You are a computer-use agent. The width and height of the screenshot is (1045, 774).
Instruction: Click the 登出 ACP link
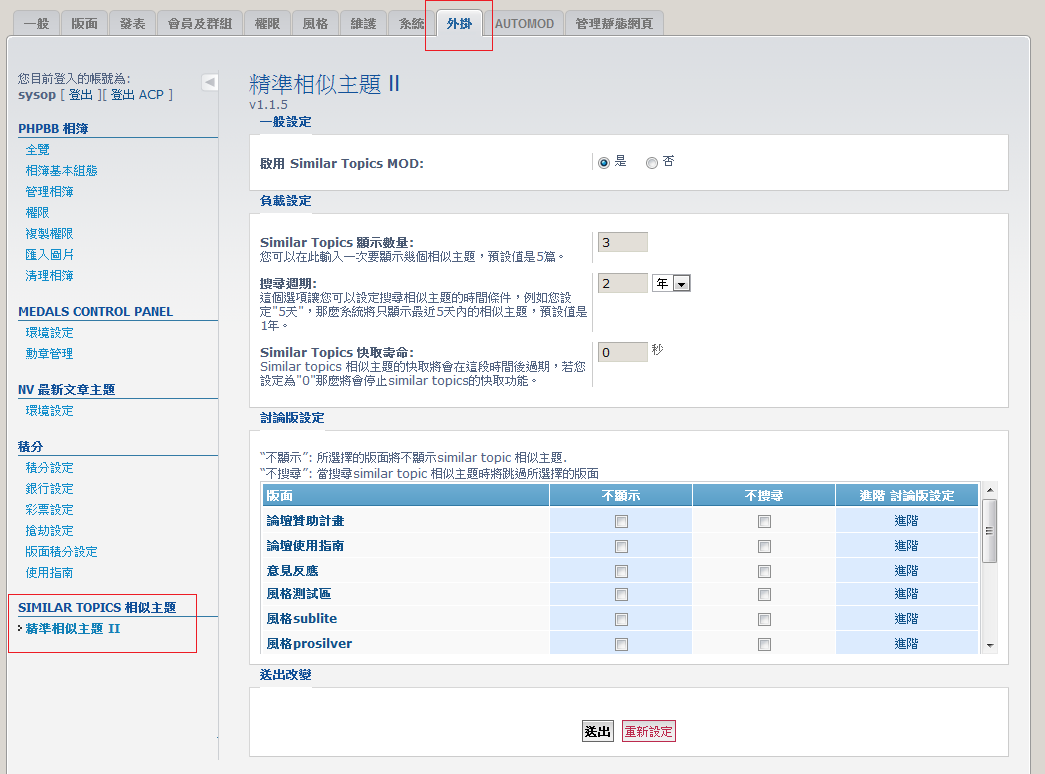point(137,94)
